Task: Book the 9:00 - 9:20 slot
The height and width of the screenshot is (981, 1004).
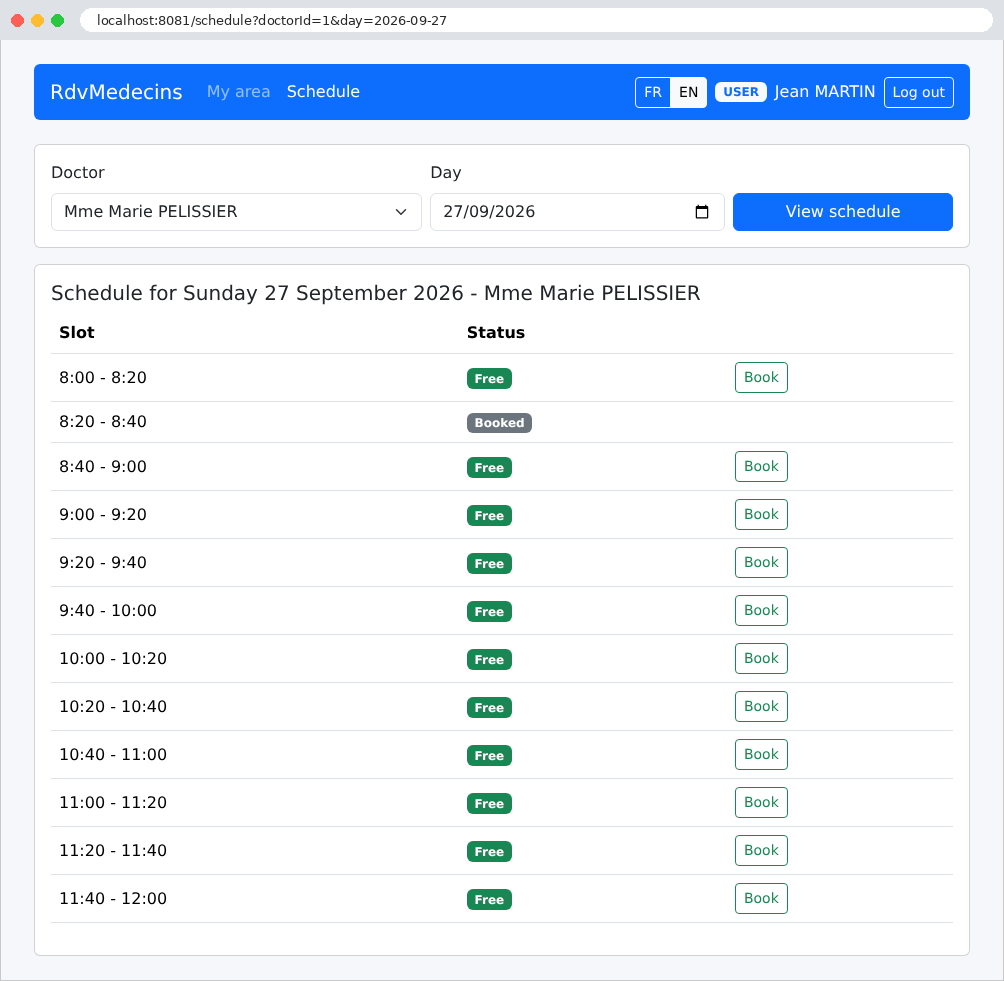Action: point(761,515)
